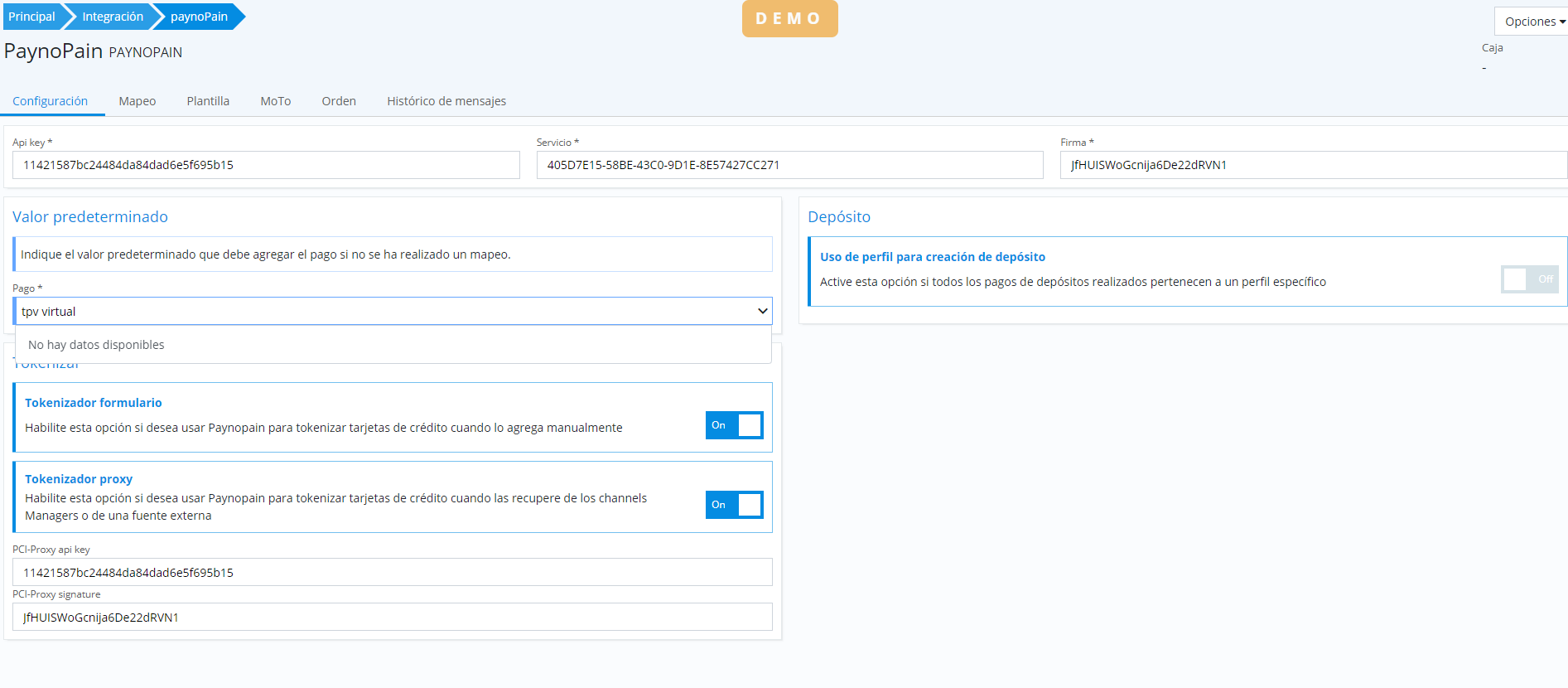Expand the Pago dropdown chevron
The height and width of the screenshot is (688, 1568).
(x=762, y=312)
